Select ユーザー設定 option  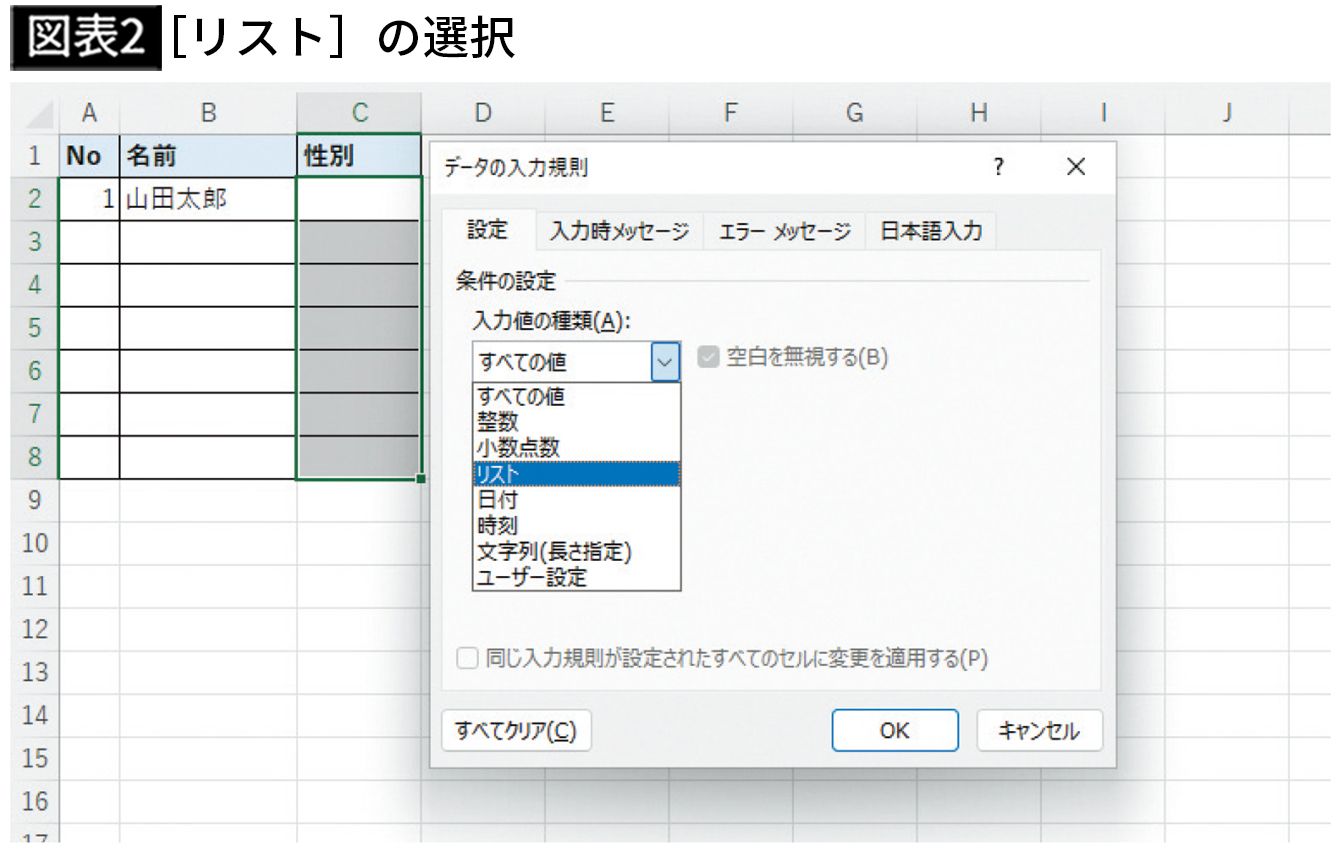(576, 577)
